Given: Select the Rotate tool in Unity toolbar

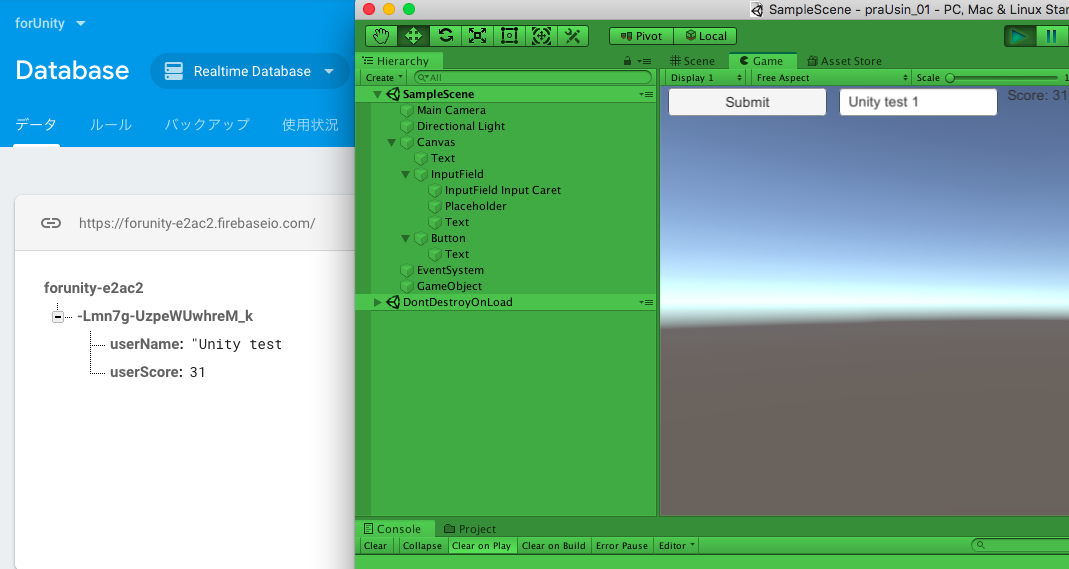Looking at the screenshot, I should tap(445, 36).
